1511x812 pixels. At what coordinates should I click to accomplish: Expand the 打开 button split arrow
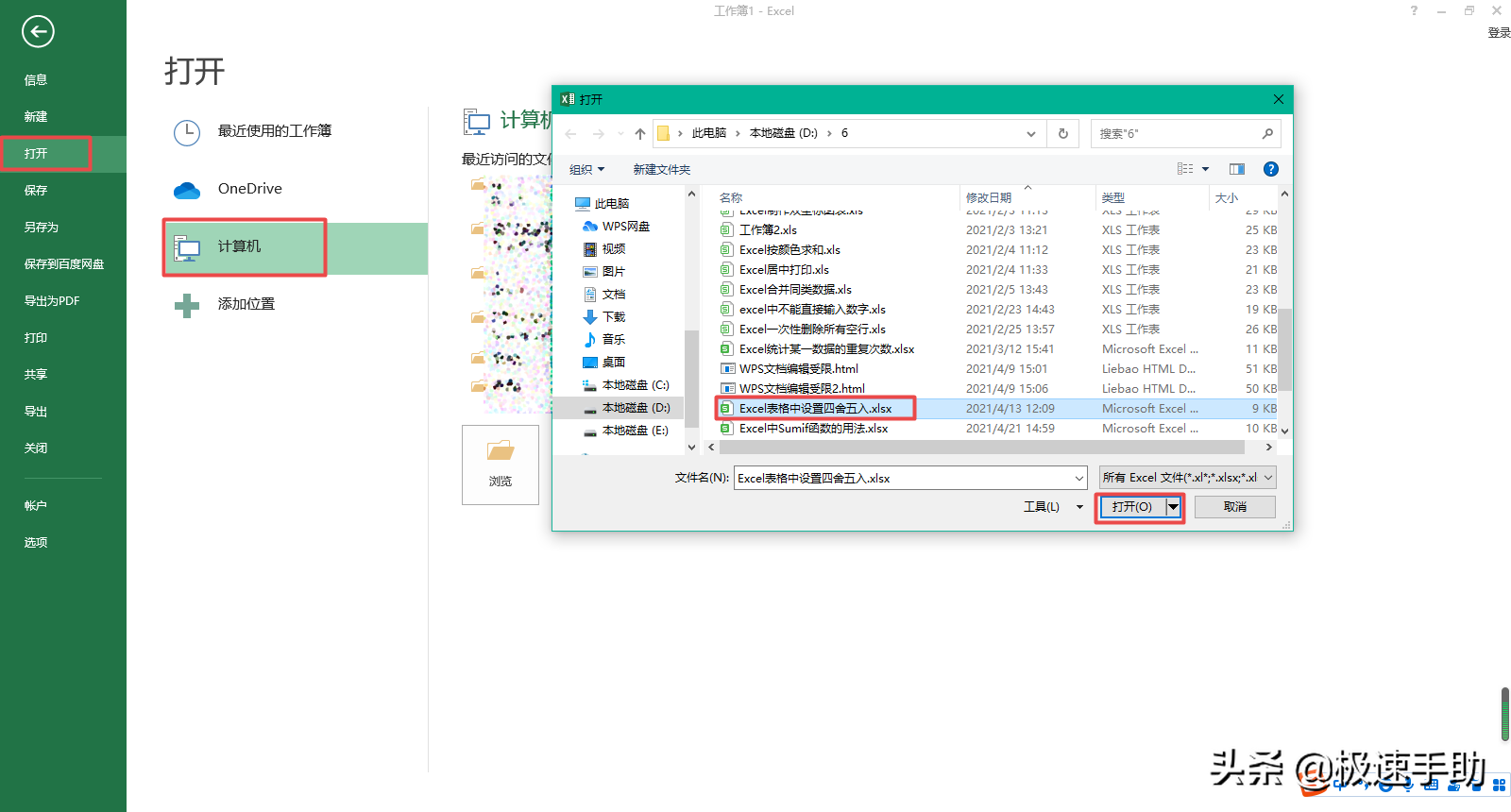(x=1173, y=508)
